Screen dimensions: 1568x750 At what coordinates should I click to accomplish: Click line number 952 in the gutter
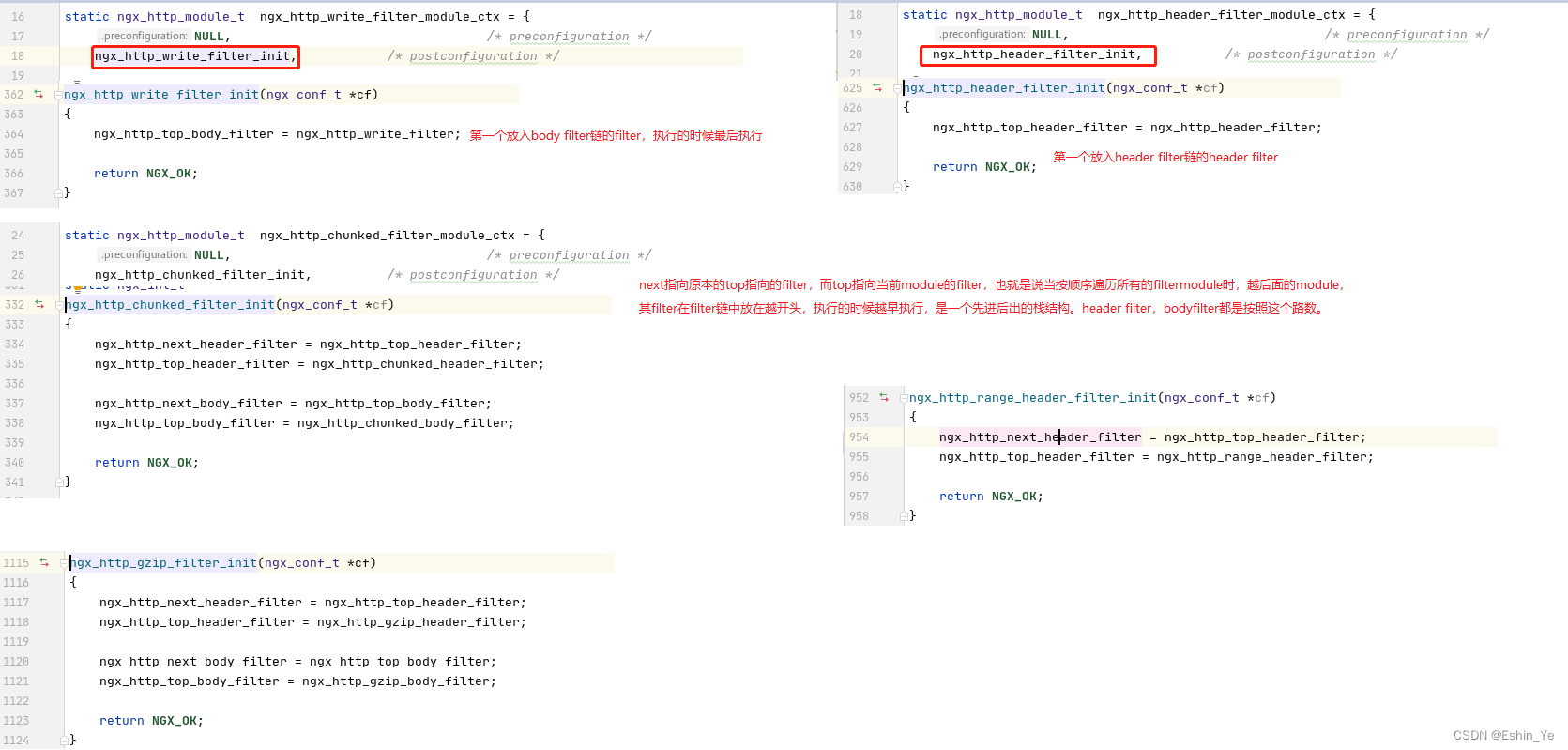point(860,398)
